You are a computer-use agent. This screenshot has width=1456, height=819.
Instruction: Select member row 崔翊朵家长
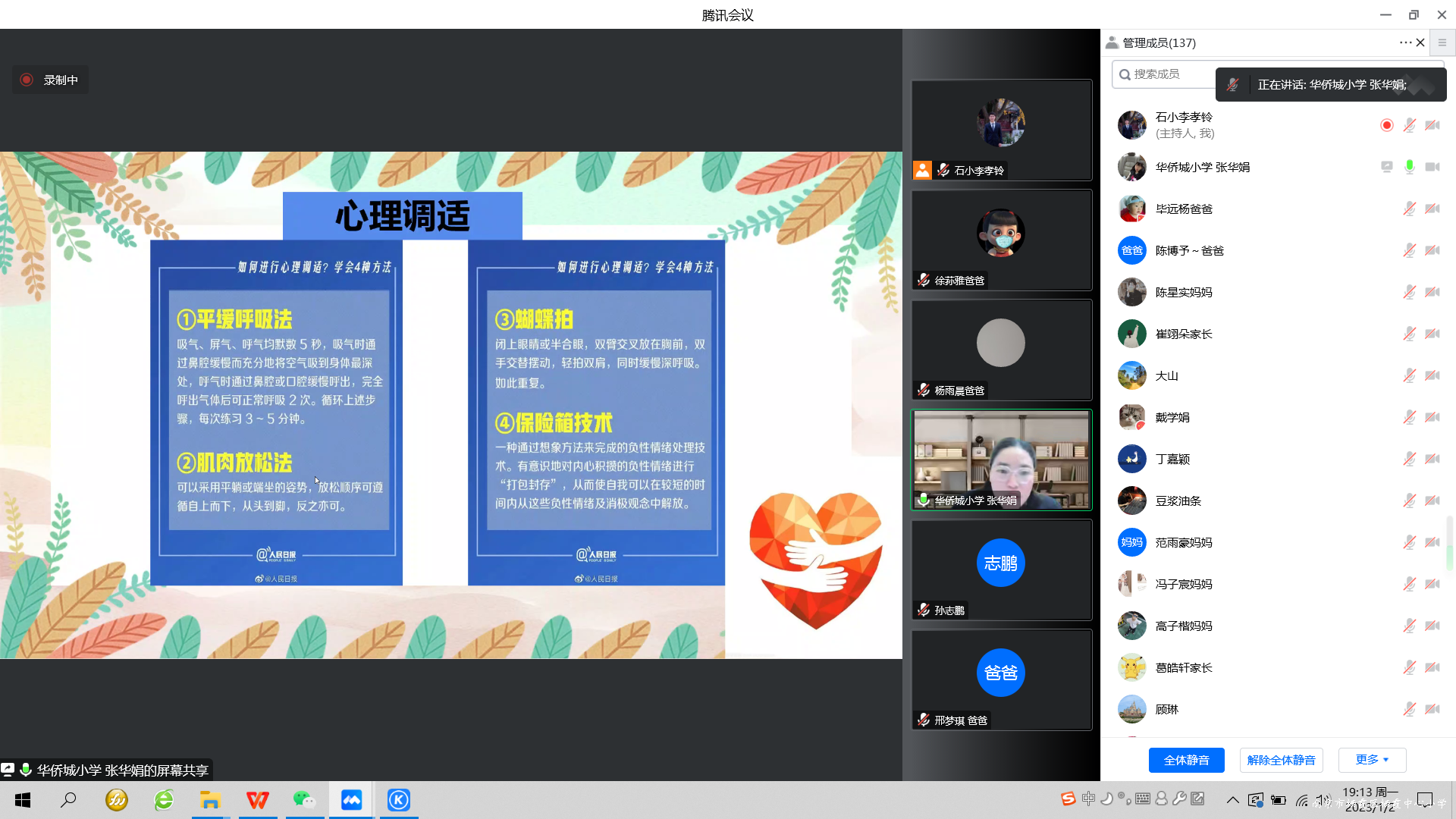1278,334
